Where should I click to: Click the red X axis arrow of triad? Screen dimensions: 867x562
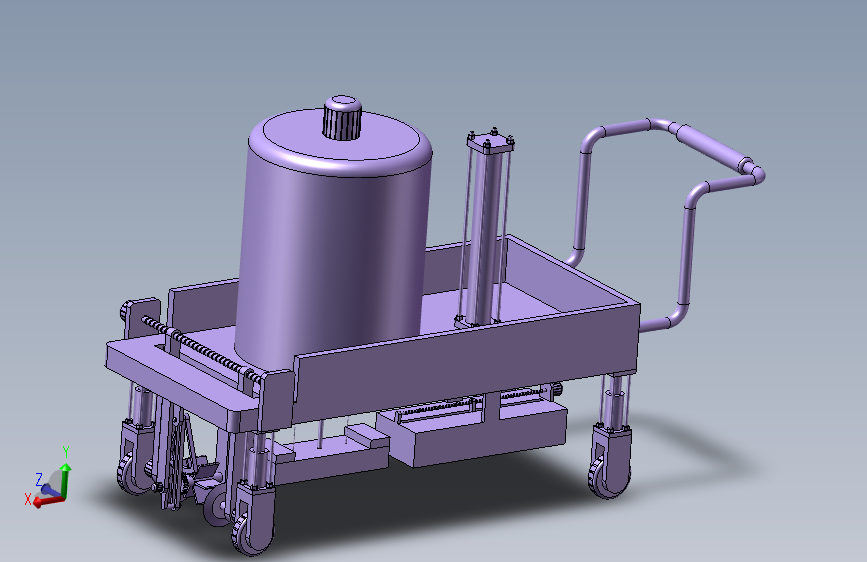point(47,501)
